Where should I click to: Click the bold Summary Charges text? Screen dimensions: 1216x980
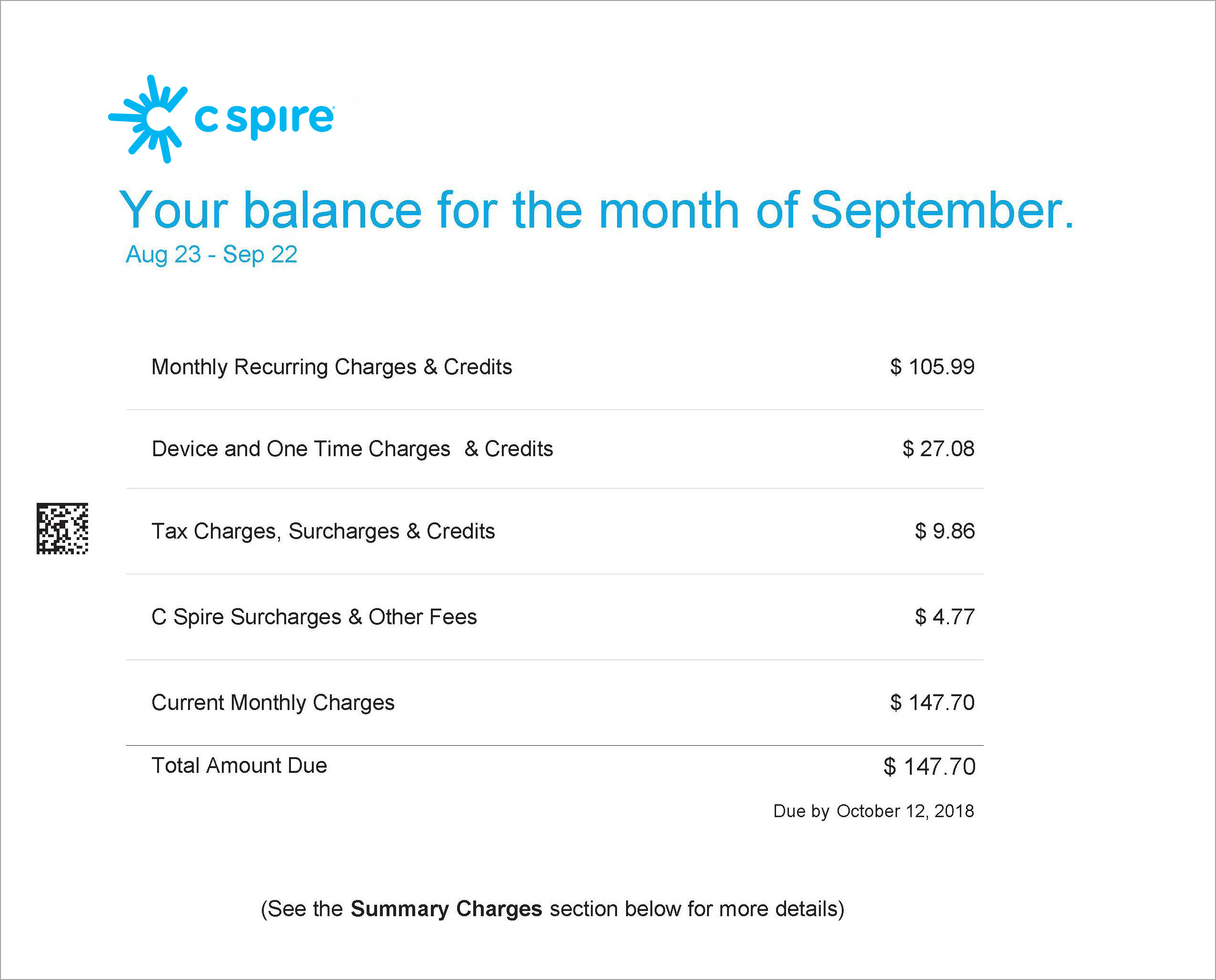click(446, 909)
